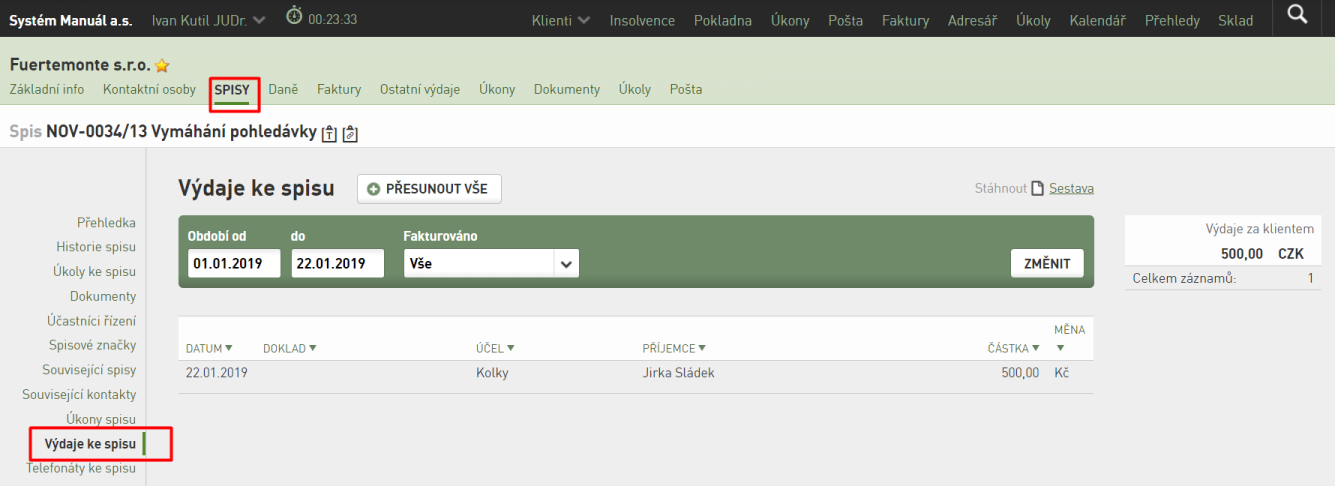Open Insolvence in top menu
1335x486 pixels.
pos(642,20)
